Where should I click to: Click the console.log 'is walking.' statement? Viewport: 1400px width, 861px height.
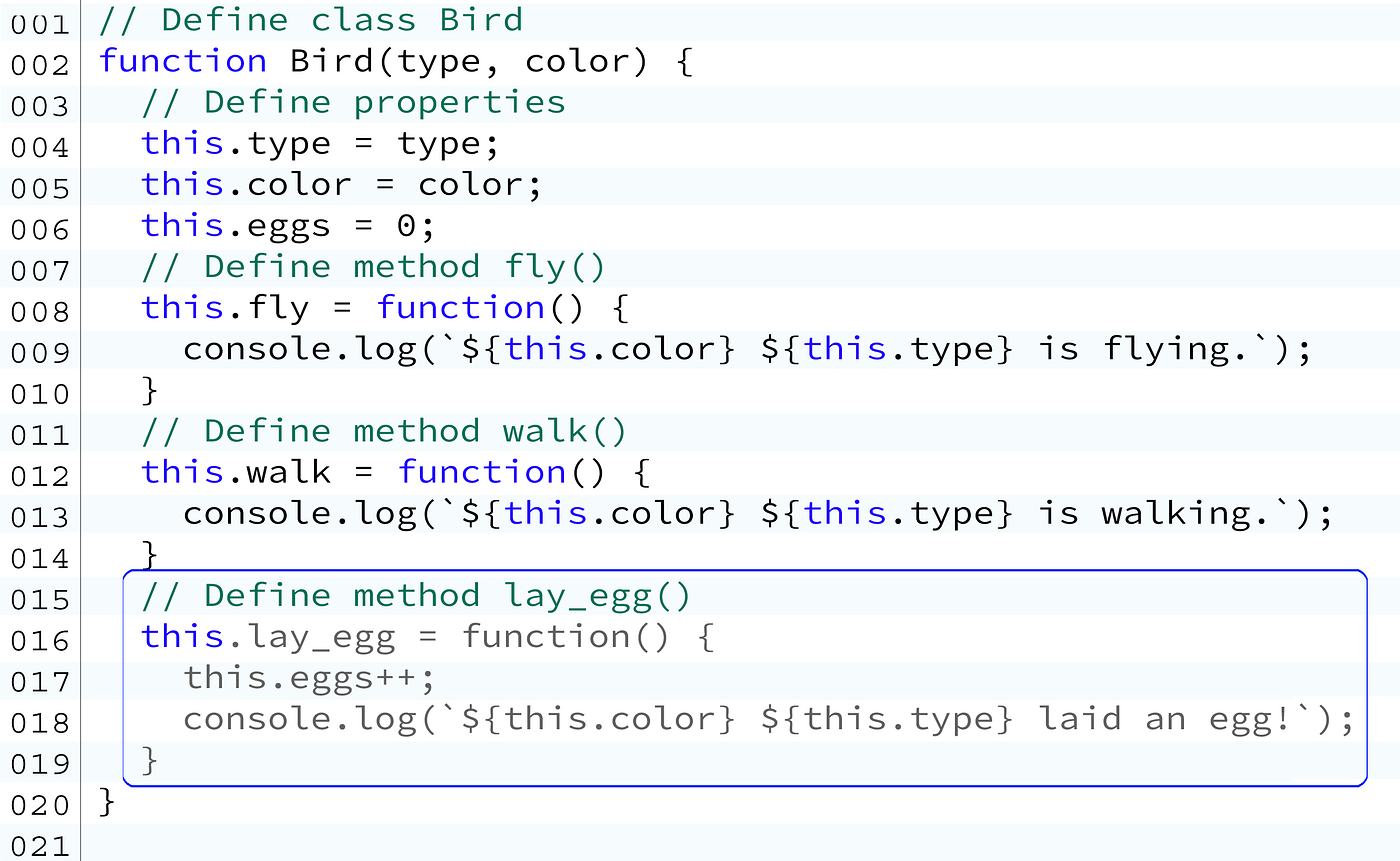point(759,514)
